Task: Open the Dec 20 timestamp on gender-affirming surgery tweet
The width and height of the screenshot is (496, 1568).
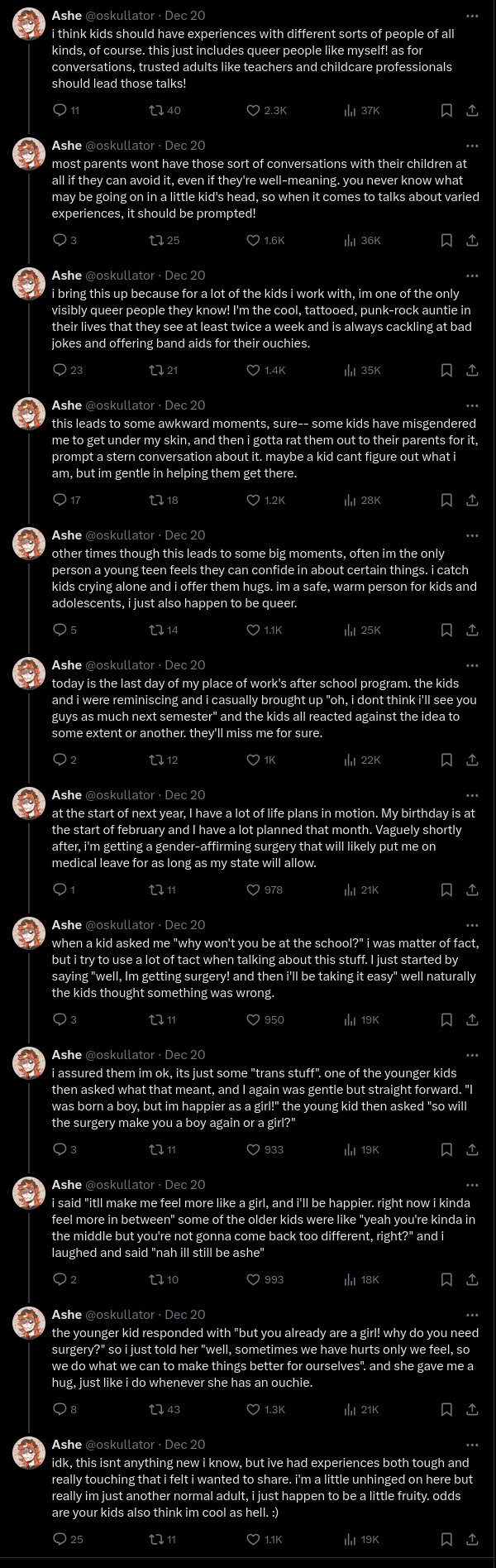Action: [185, 795]
